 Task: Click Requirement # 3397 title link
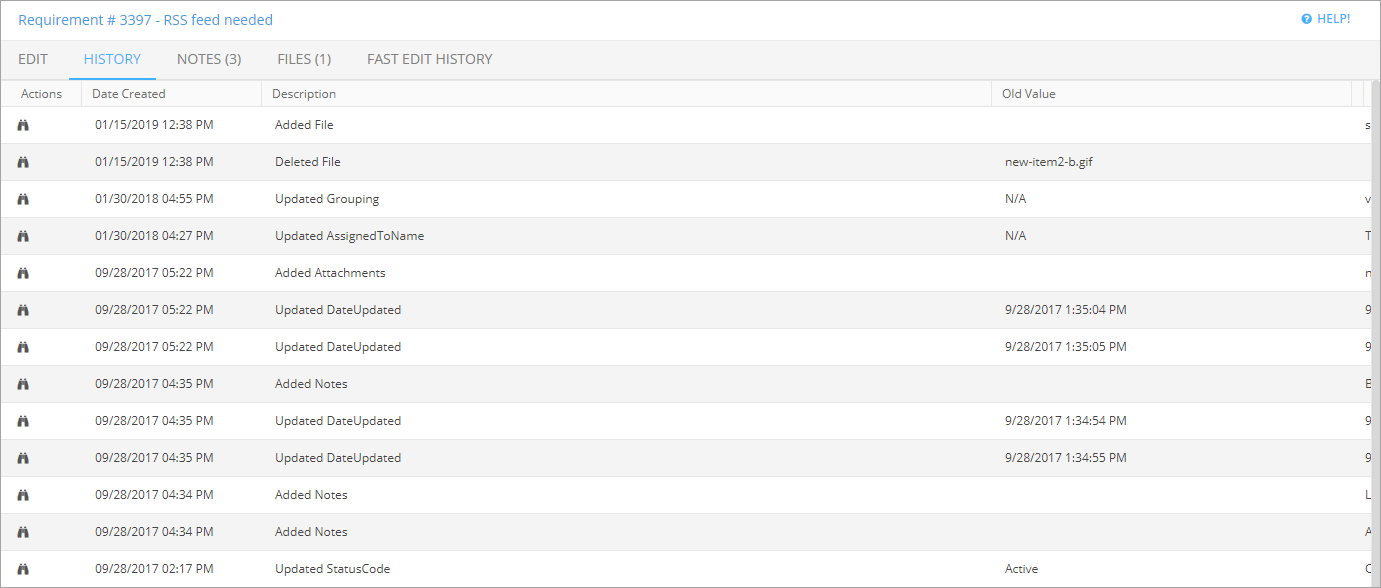145,20
